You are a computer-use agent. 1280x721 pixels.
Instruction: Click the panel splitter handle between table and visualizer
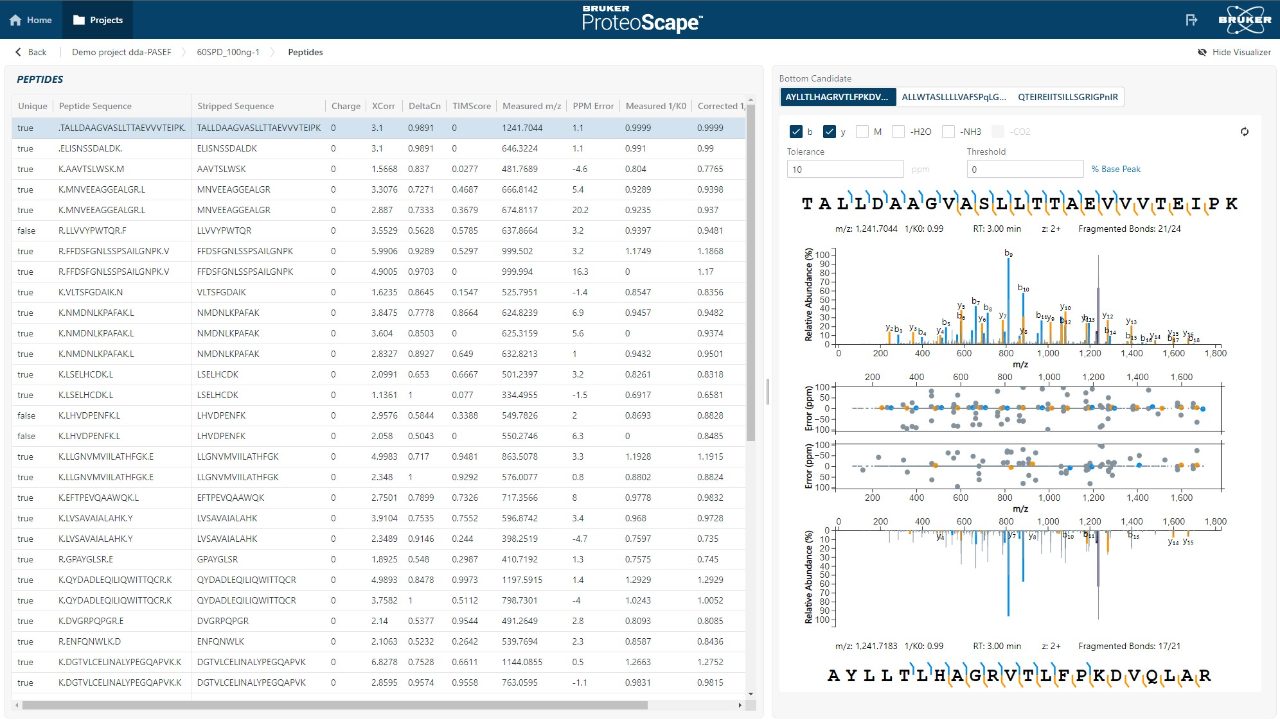[768, 391]
